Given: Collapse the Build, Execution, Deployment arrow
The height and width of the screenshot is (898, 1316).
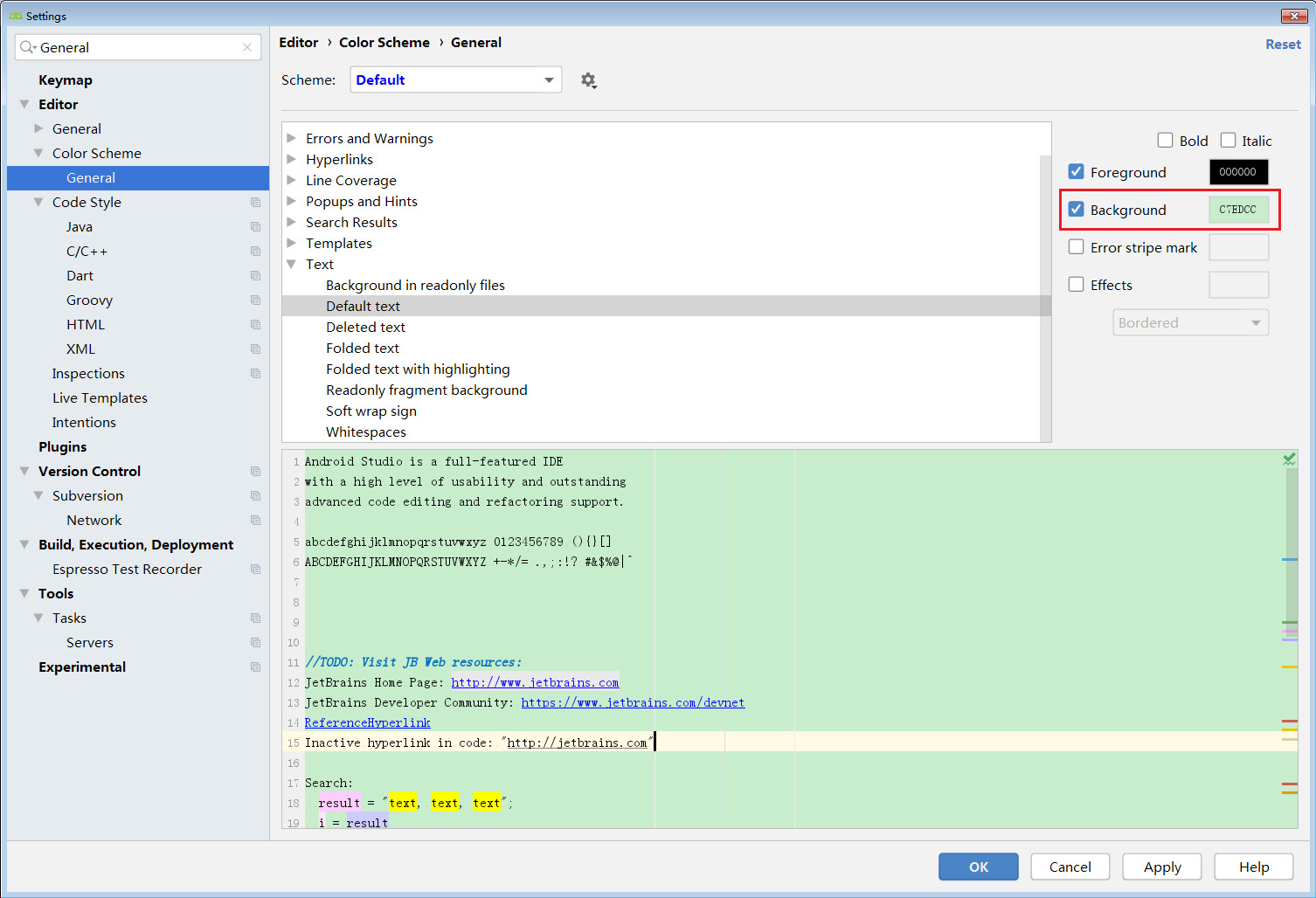Looking at the screenshot, I should click(24, 544).
